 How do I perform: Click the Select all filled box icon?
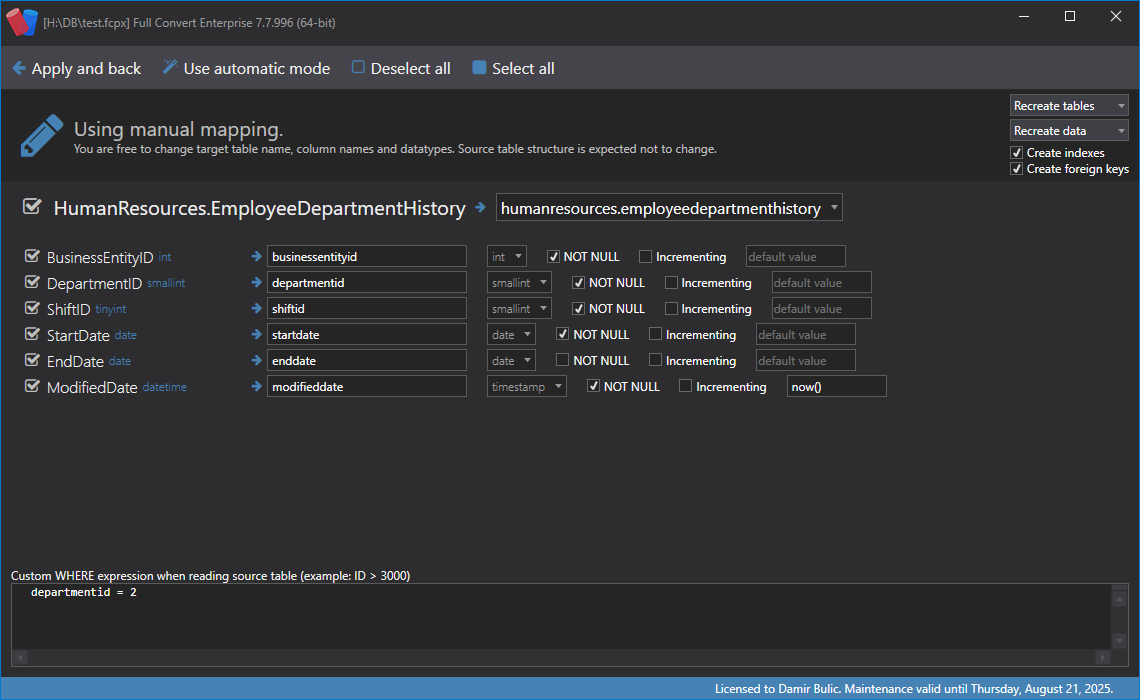479,68
